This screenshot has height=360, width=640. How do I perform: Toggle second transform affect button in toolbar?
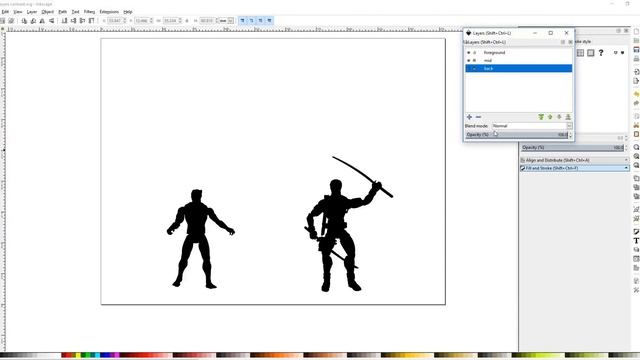point(251,20)
